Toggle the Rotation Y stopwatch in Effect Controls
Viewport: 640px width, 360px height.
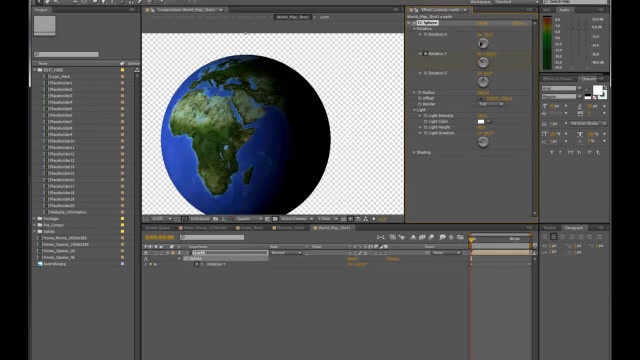(x=425, y=54)
